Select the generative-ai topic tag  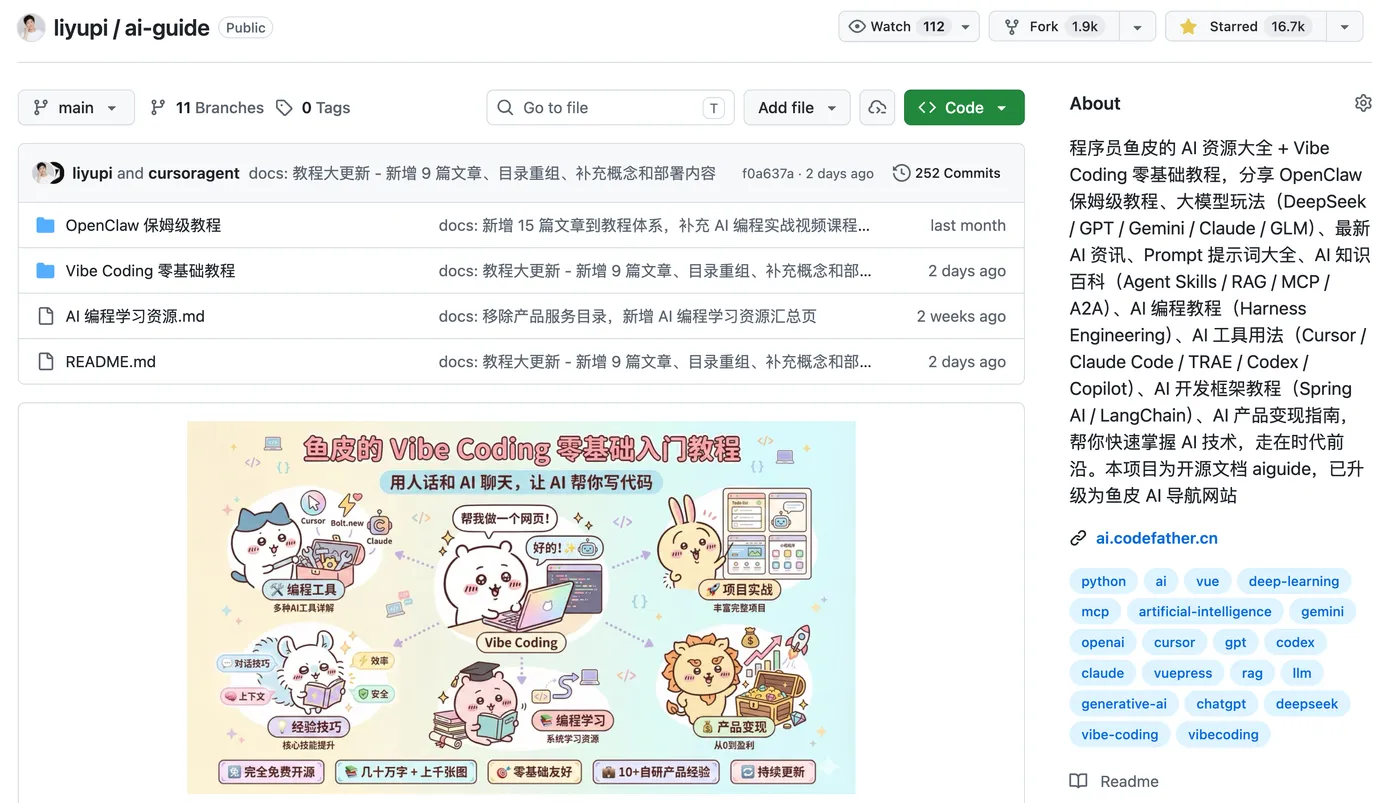[1124, 704]
